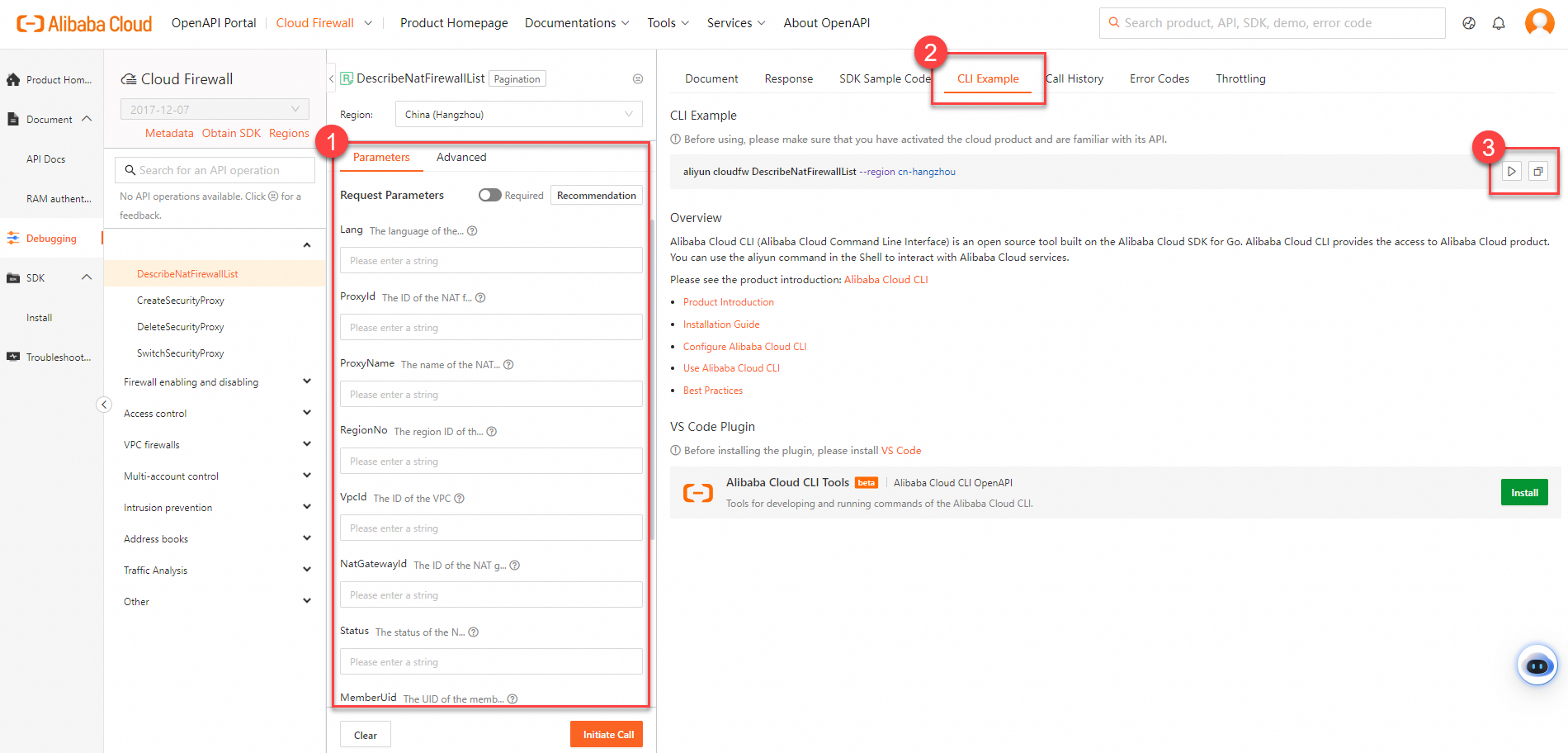Click the Clear button
The height and width of the screenshot is (753, 1568).
366,735
